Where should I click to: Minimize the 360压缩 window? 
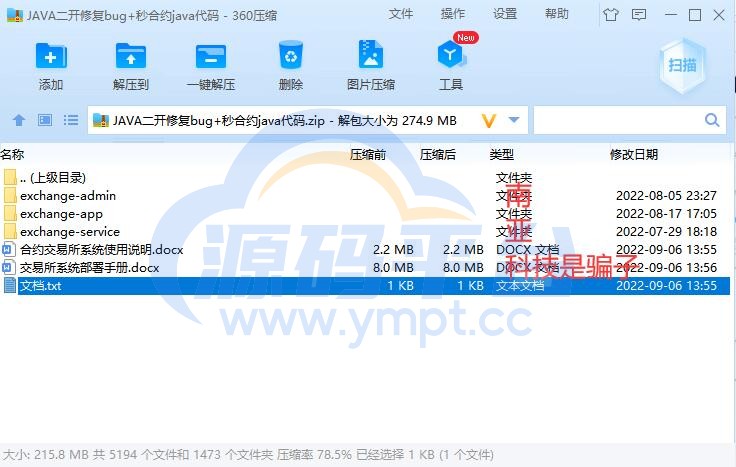(x=671, y=15)
